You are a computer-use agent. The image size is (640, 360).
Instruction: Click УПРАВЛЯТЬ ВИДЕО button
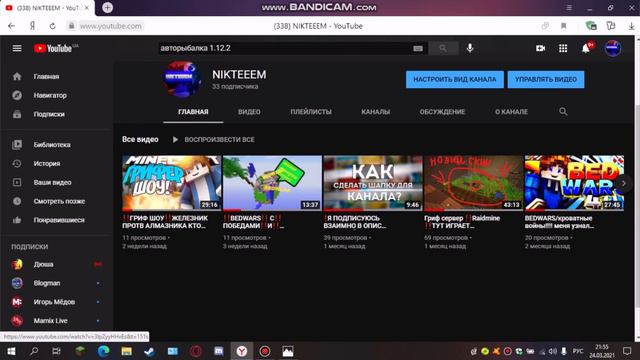546,79
